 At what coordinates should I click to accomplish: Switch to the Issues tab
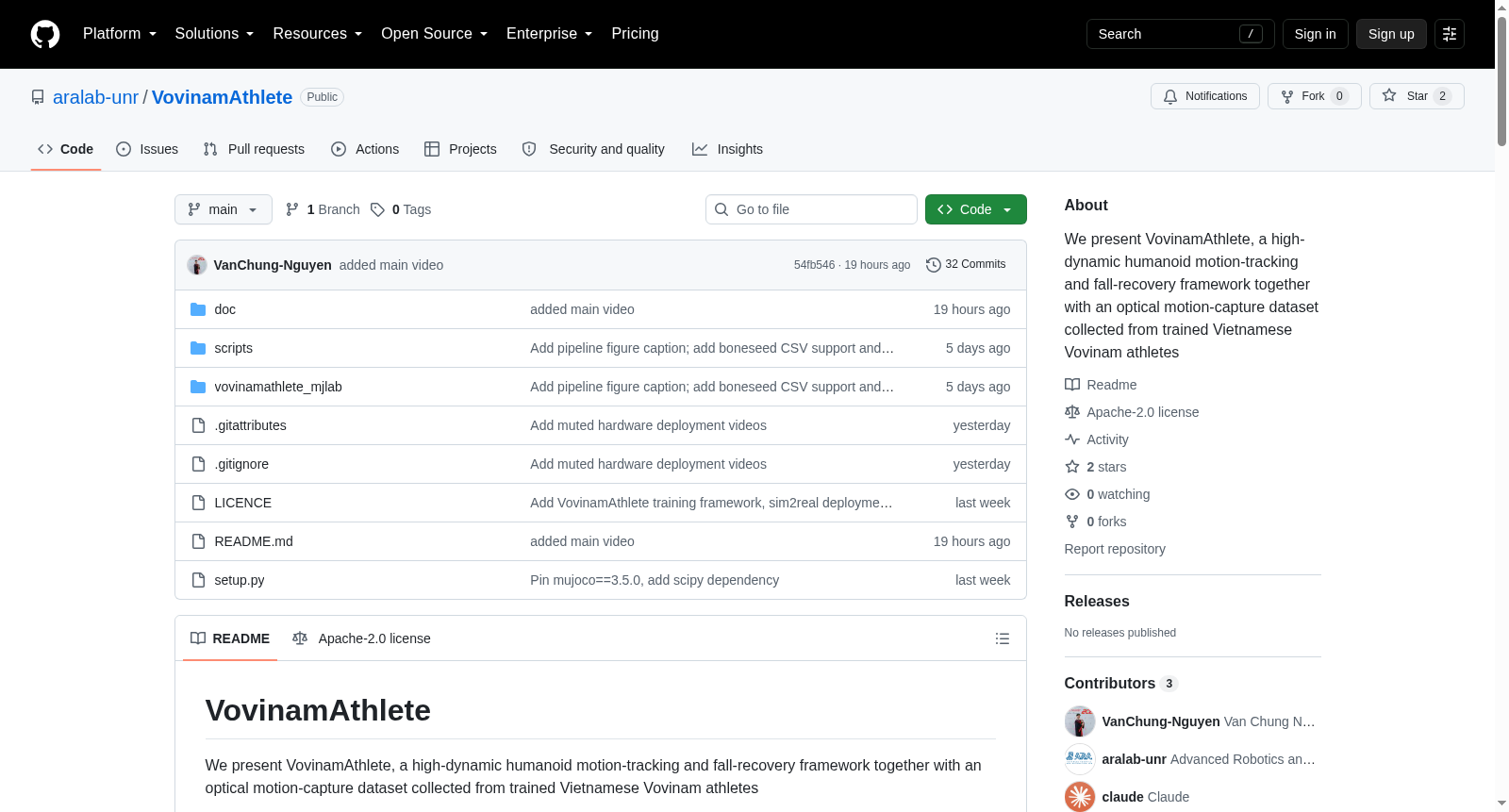click(147, 149)
